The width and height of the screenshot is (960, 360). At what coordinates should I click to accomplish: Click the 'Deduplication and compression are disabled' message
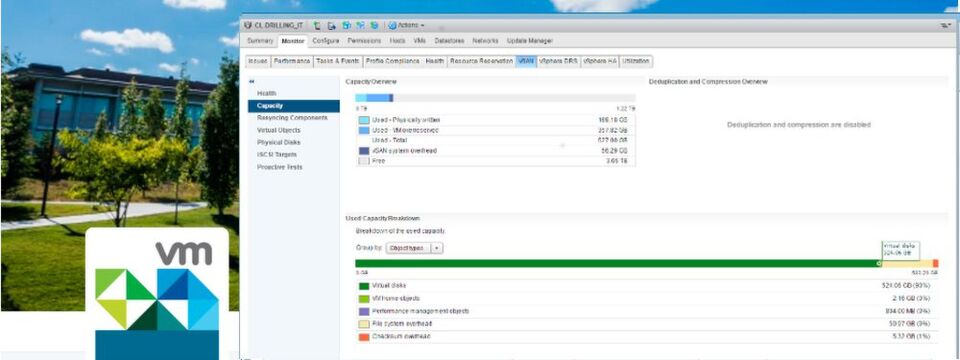click(x=798, y=125)
